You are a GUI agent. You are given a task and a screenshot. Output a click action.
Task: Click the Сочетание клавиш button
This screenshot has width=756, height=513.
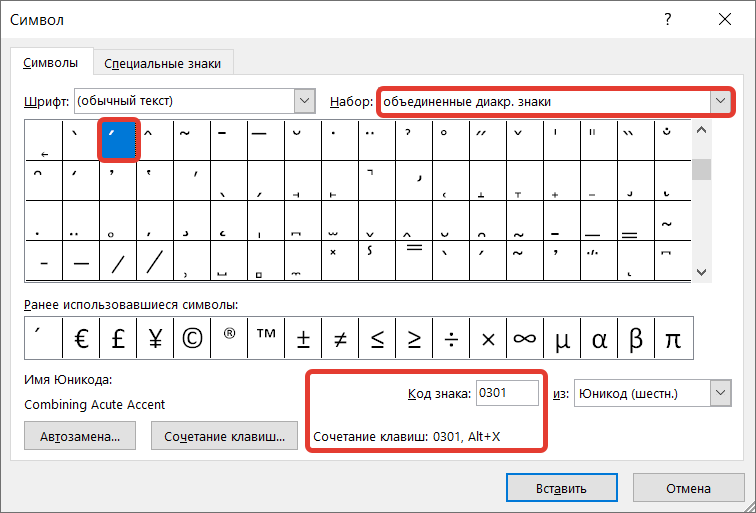[224, 436]
